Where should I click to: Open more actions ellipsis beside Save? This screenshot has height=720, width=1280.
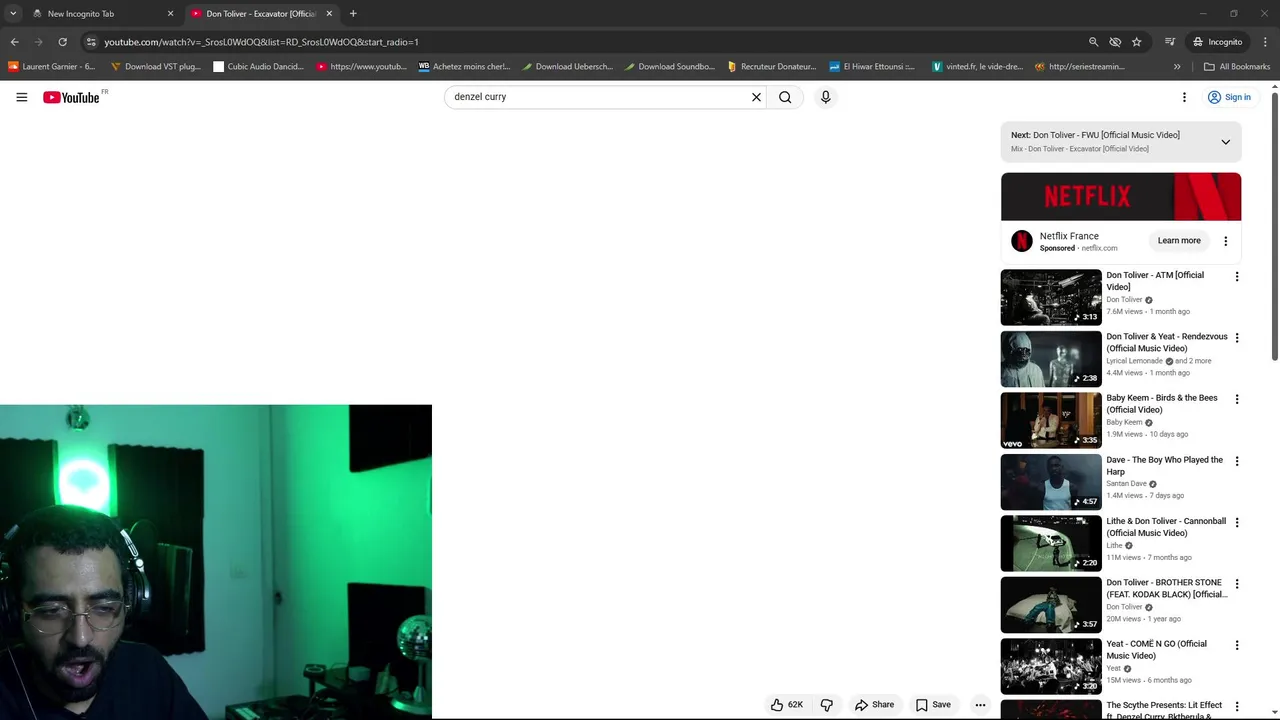[980, 705]
